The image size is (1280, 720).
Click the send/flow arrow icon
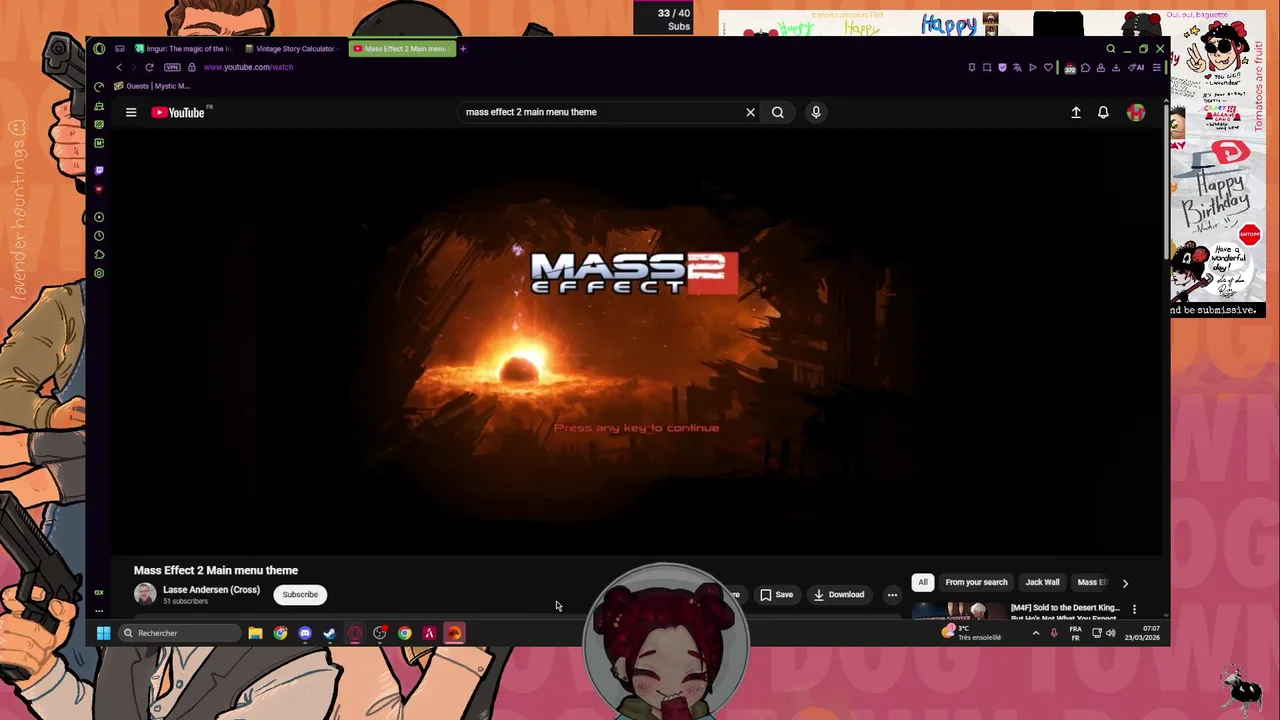1032,67
